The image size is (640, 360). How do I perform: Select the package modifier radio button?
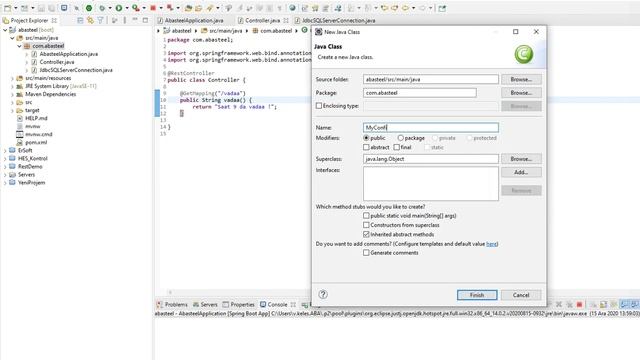point(400,138)
